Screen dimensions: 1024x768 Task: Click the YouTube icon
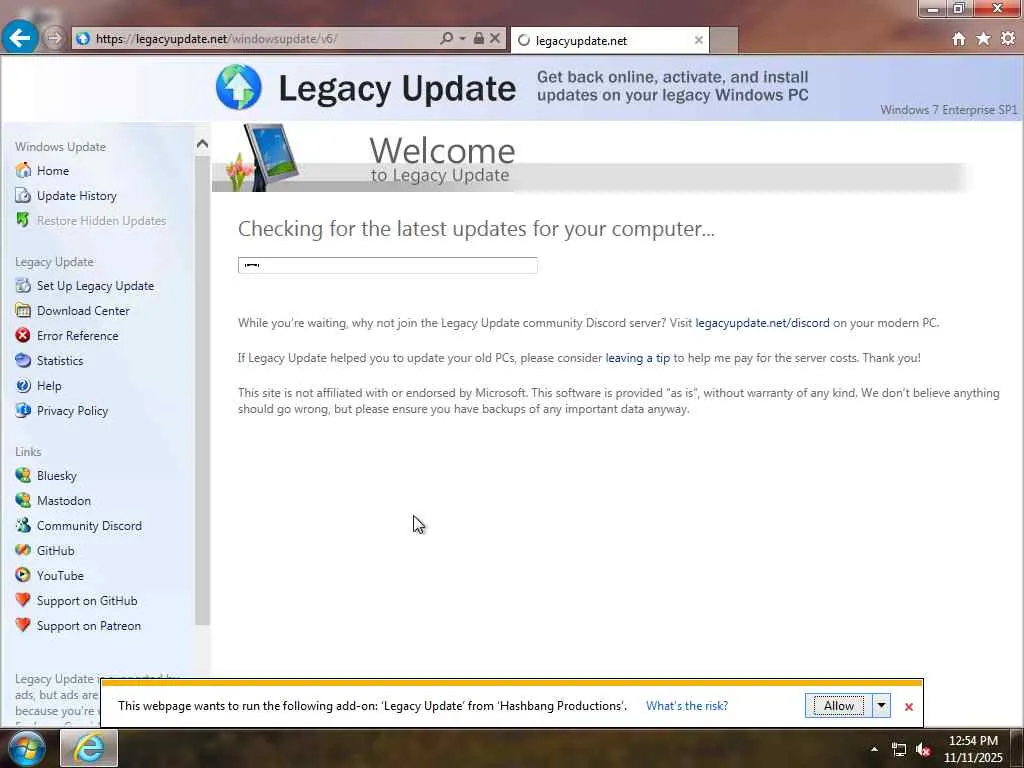coord(23,575)
